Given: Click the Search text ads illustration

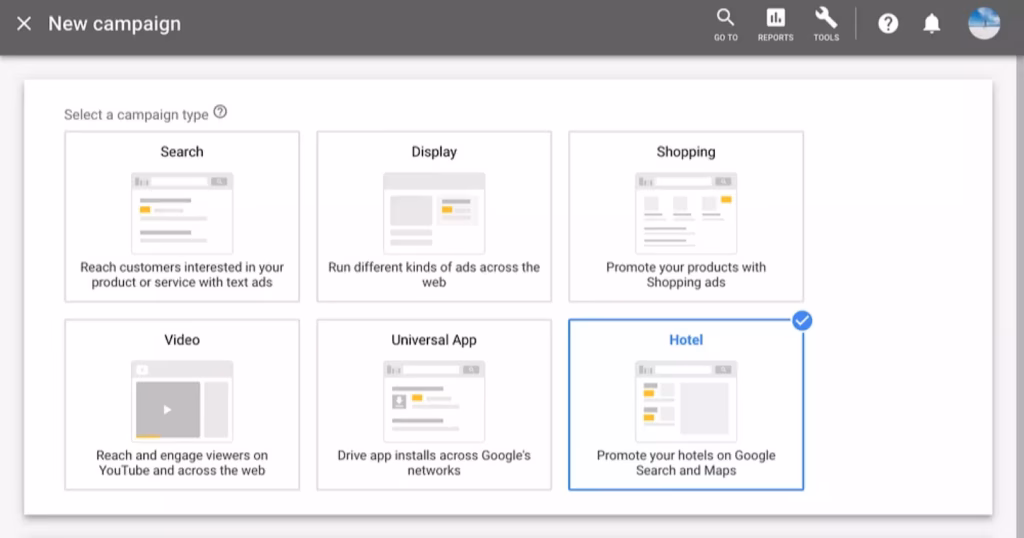Looking at the screenshot, I should (x=182, y=213).
